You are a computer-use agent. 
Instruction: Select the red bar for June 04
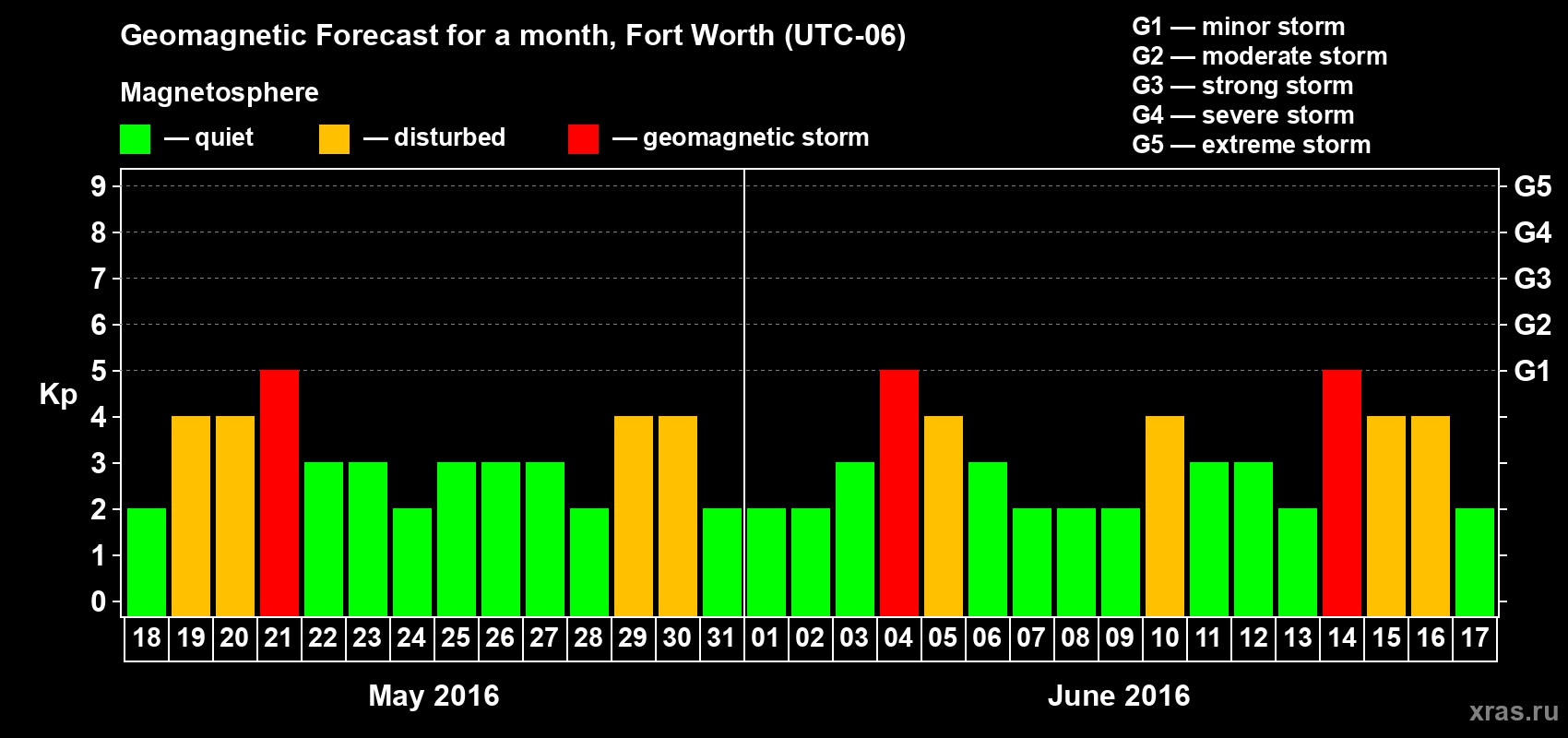point(899,493)
